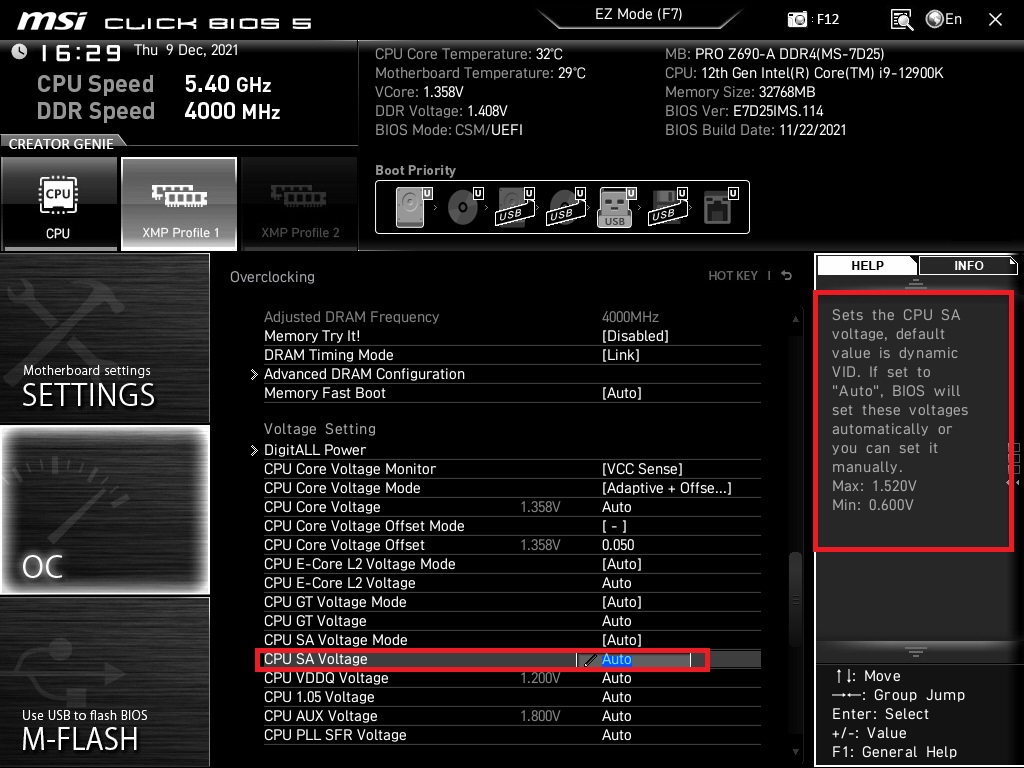Click the back arrow next to HOT KEY

click(787, 276)
